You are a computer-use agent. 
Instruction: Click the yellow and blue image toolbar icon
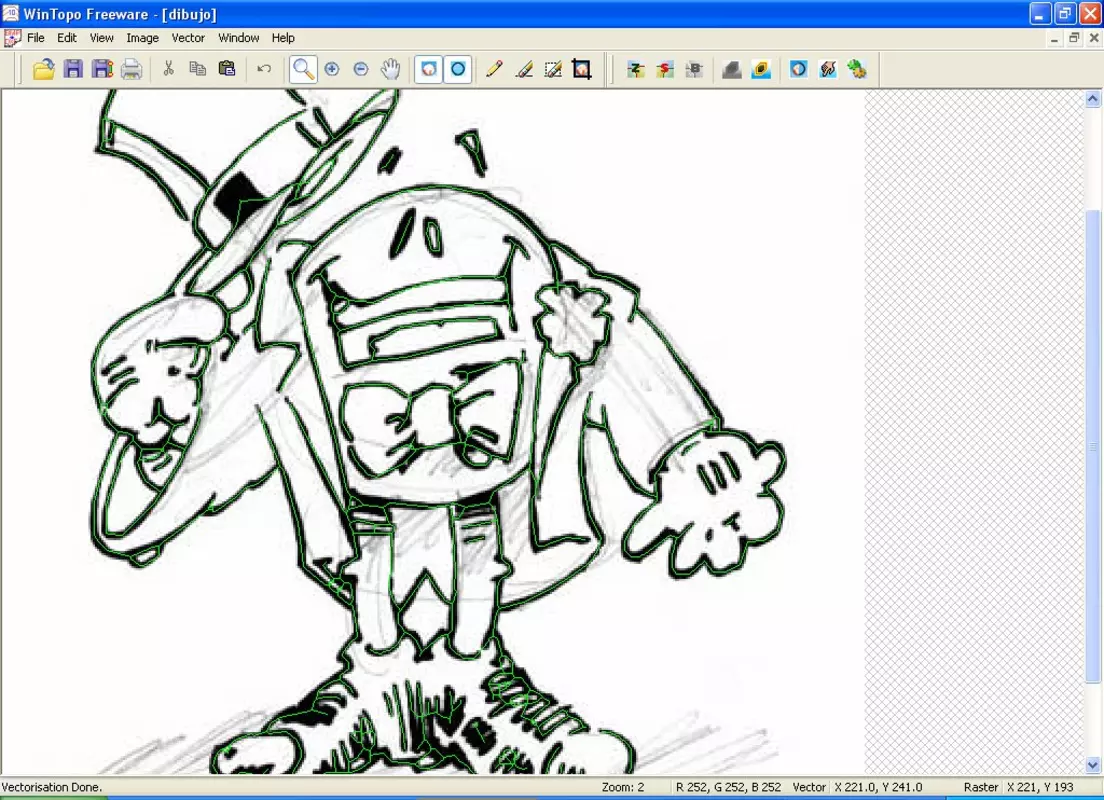761,69
